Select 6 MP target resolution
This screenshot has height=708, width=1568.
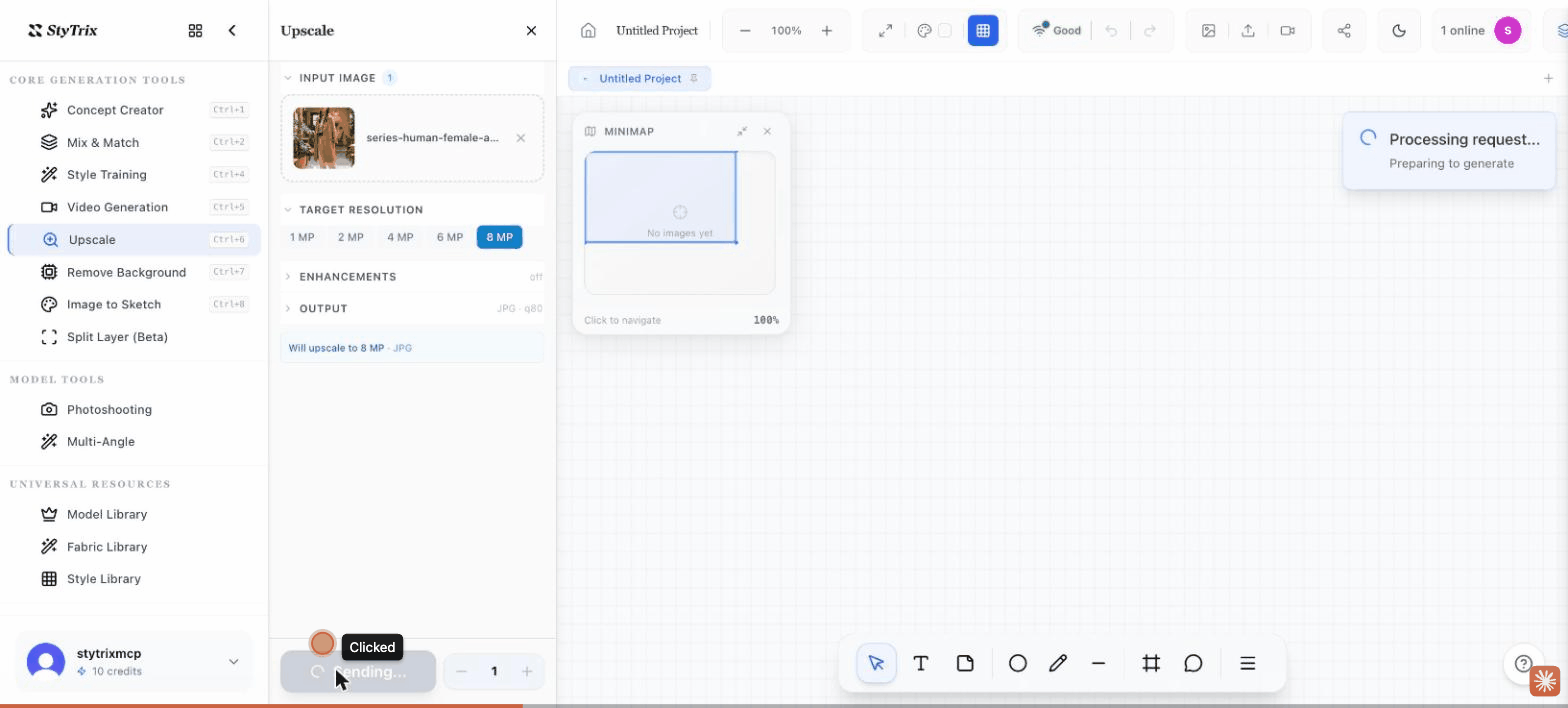[x=450, y=237]
